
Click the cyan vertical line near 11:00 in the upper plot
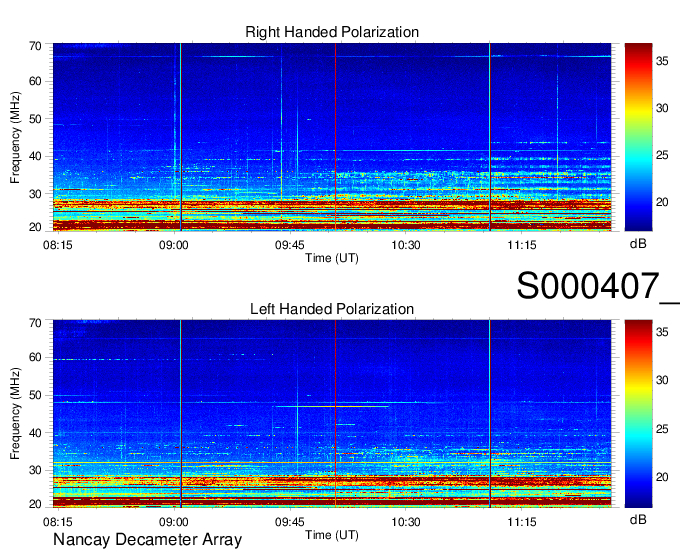[x=490, y=137]
